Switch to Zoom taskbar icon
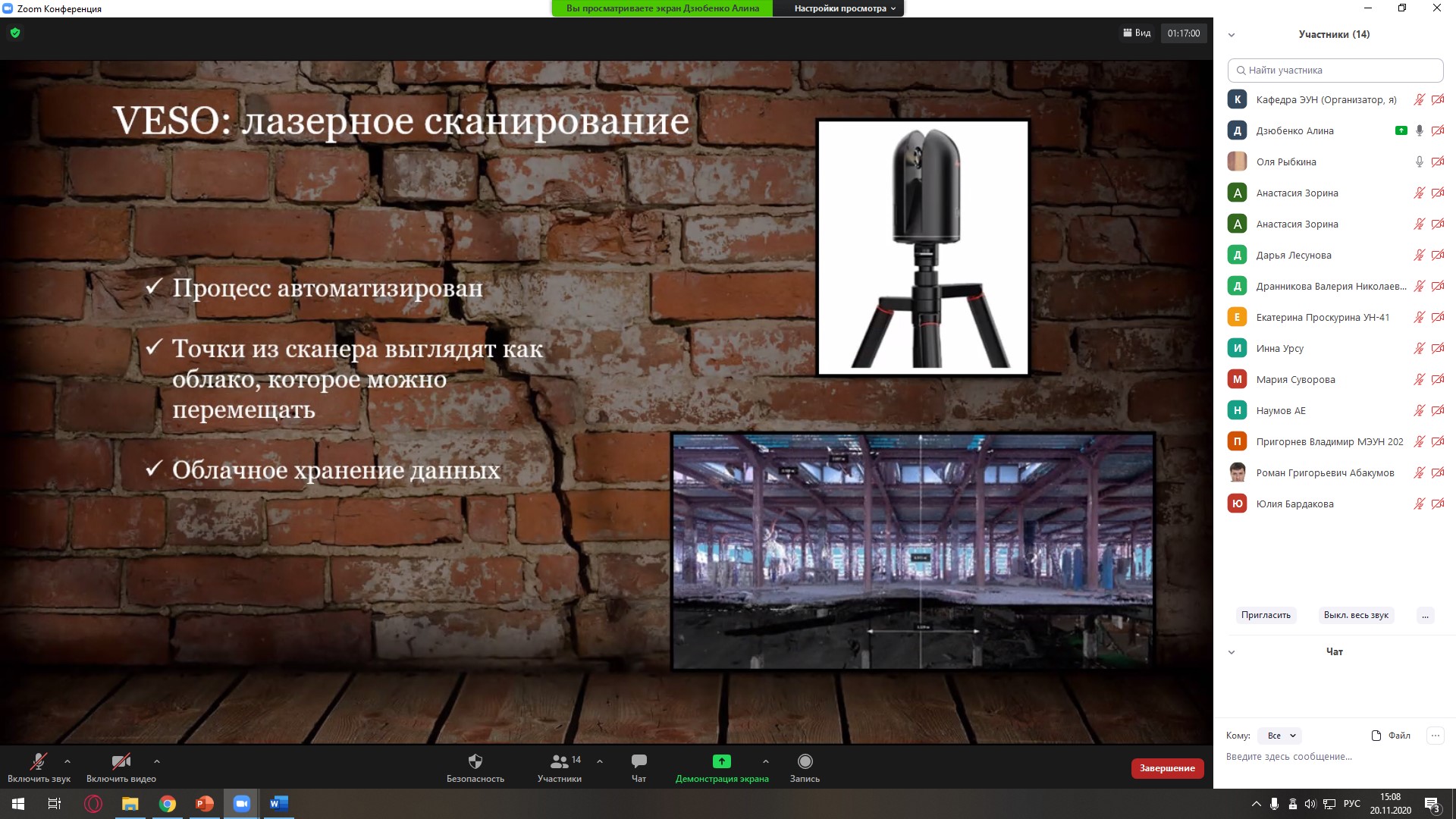The width and height of the screenshot is (1456, 819). tap(242, 804)
